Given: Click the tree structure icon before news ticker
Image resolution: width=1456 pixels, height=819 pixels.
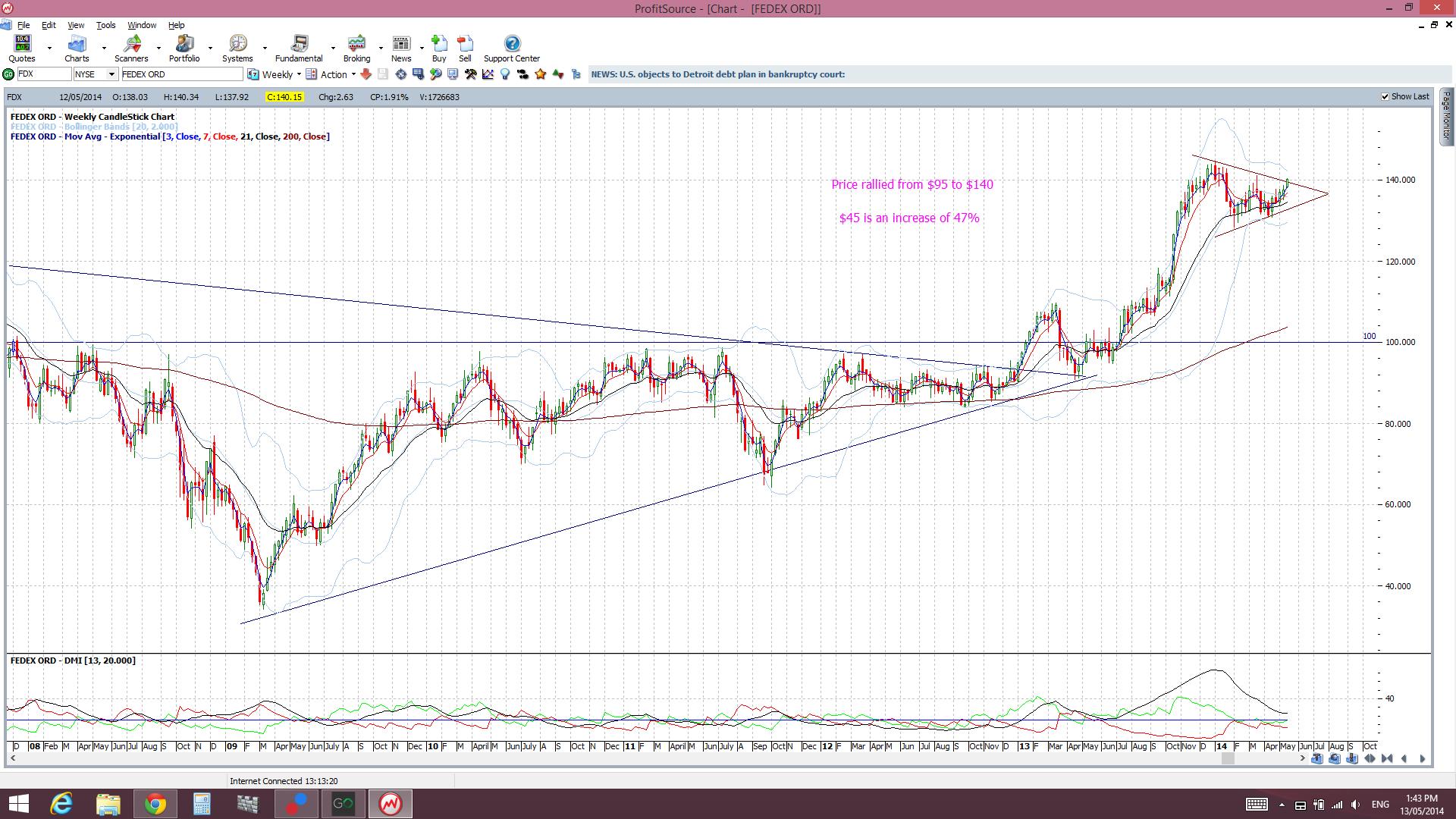Looking at the screenshot, I should (576, 74).
